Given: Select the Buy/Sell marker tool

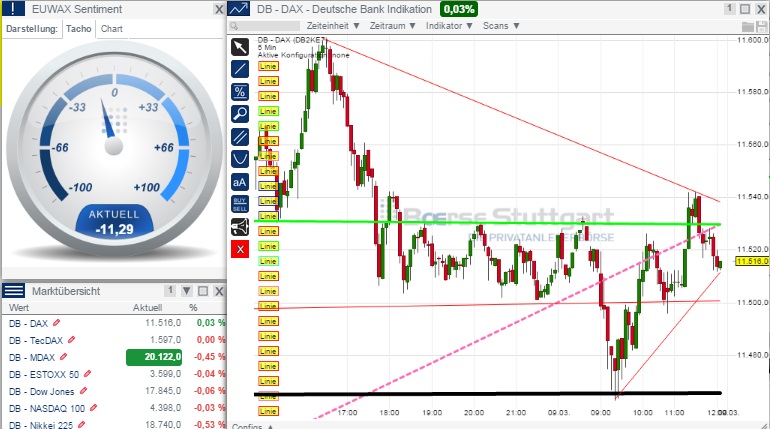Looking at the screenshot, I should pos(240,204).
